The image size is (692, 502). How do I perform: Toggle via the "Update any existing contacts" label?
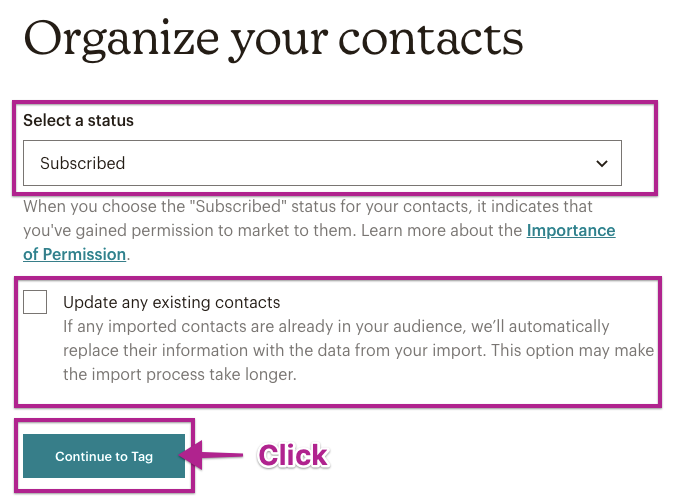tap(171, 302)
